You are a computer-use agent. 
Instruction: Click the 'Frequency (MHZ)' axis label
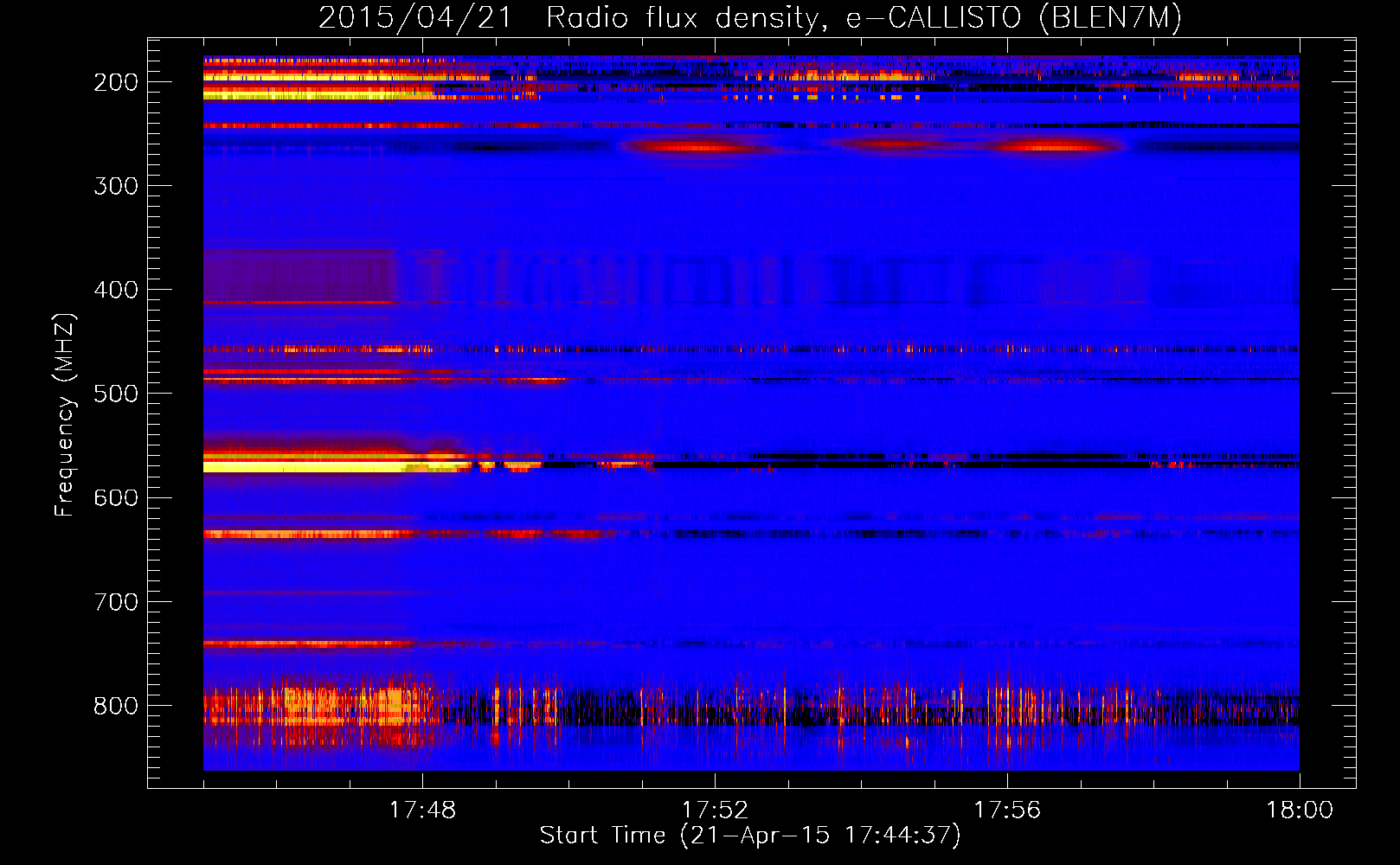(65, 414)
